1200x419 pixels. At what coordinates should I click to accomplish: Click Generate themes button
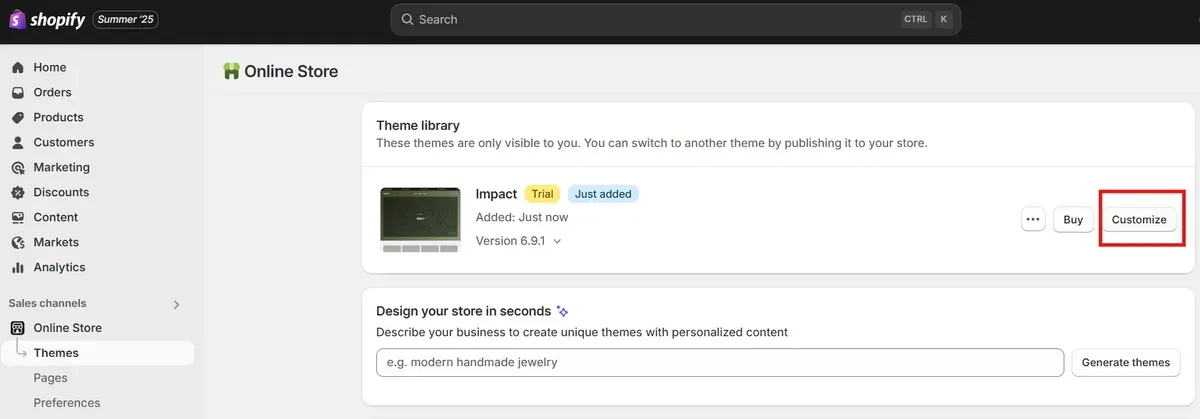1126,362
